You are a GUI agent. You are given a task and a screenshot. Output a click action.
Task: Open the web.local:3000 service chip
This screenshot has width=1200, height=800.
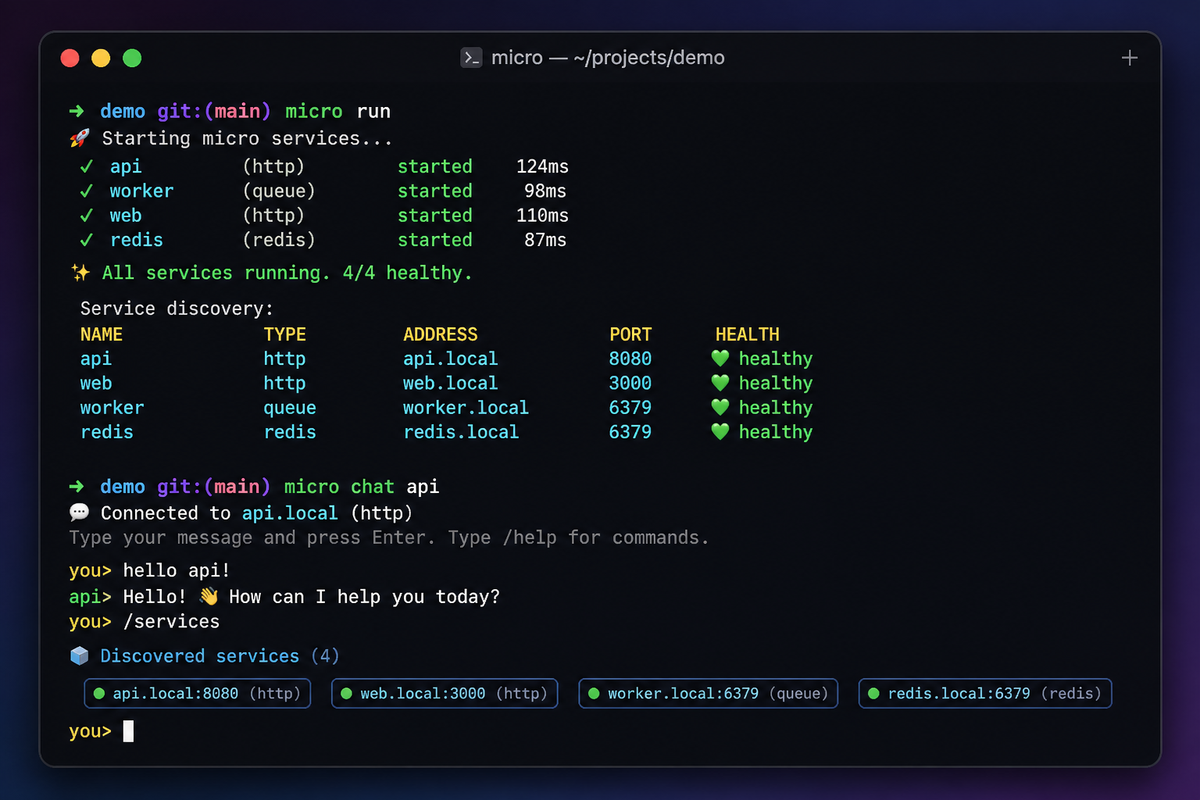[x=444, y=693]
